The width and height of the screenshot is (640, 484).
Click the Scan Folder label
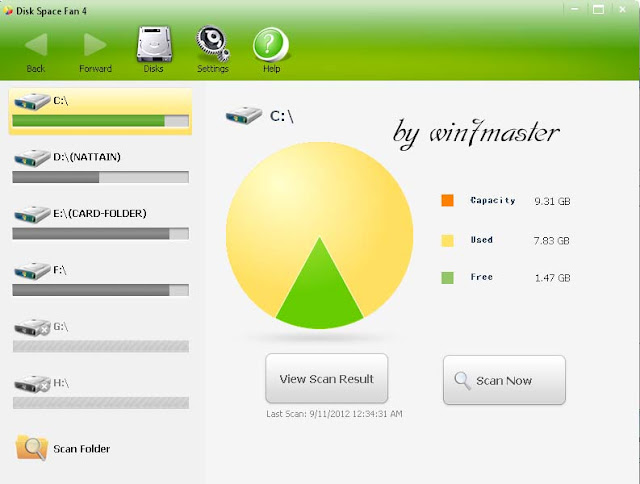tap(82, 448)
